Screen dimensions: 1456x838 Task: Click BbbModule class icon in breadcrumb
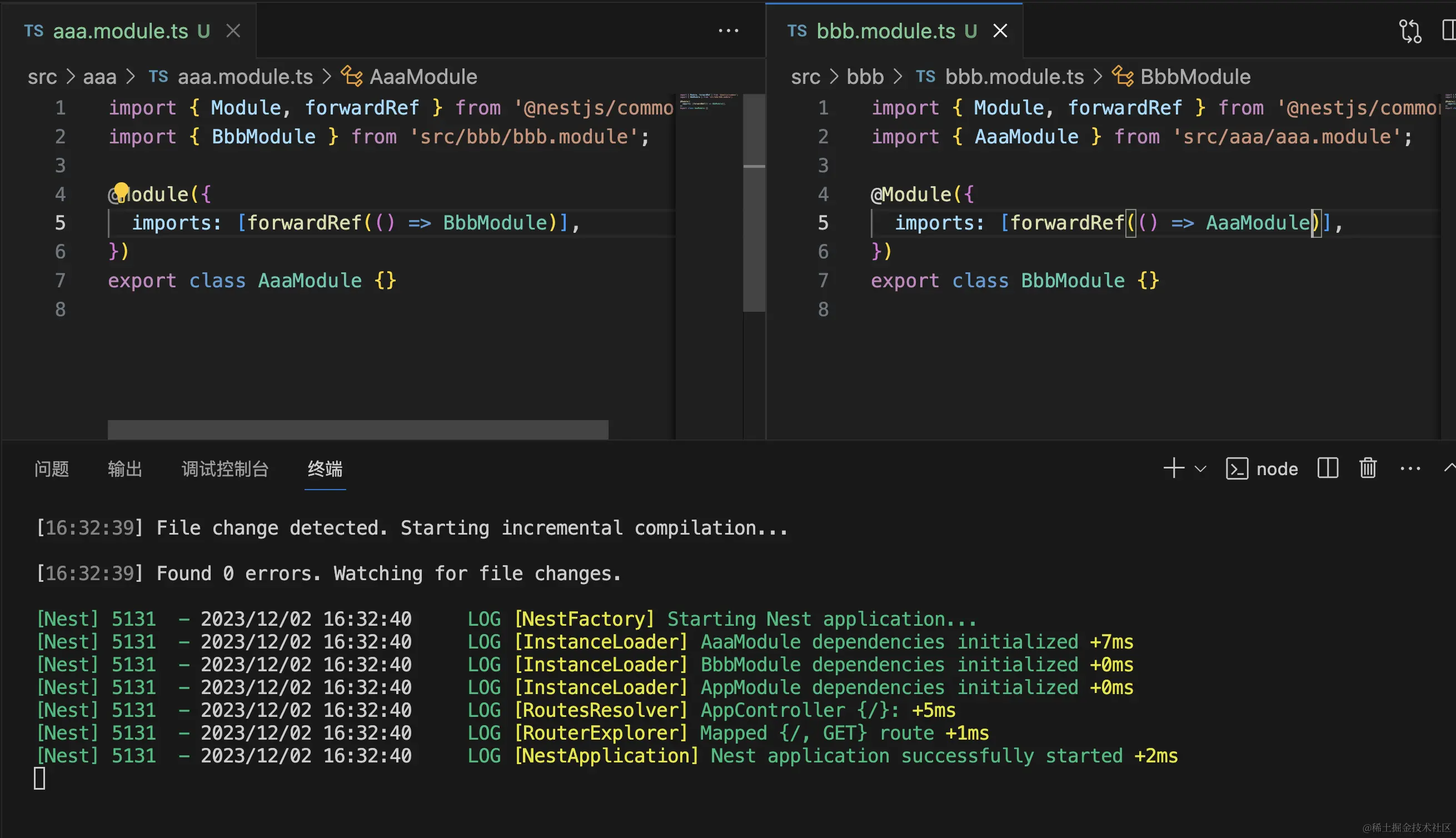(x=1122, y=76)
